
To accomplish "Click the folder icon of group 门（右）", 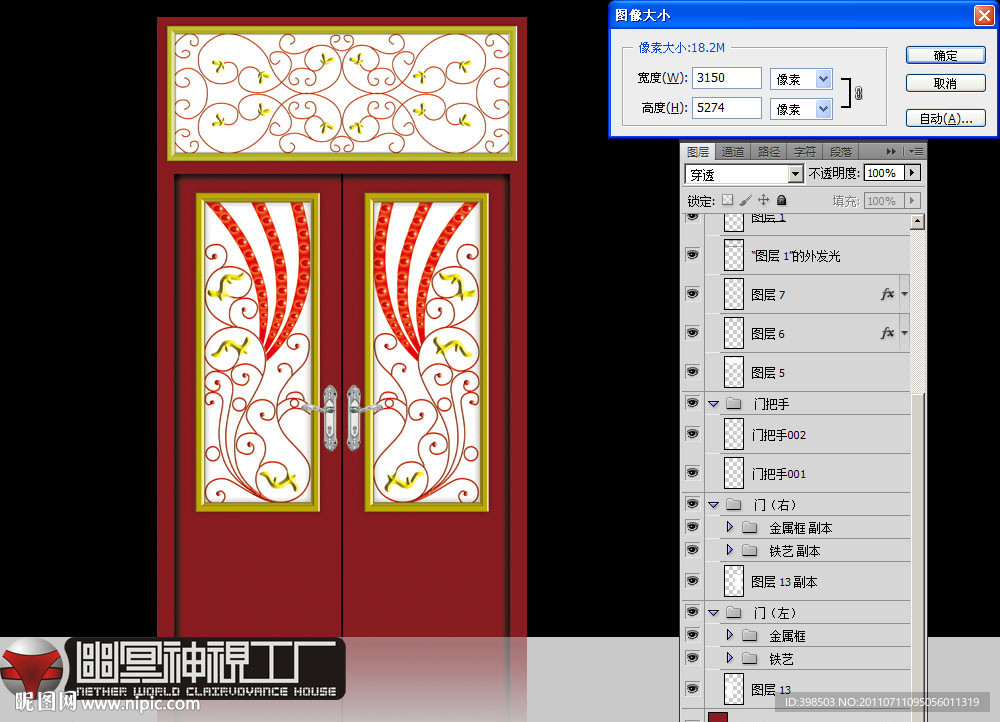I will tap(734, 505).
